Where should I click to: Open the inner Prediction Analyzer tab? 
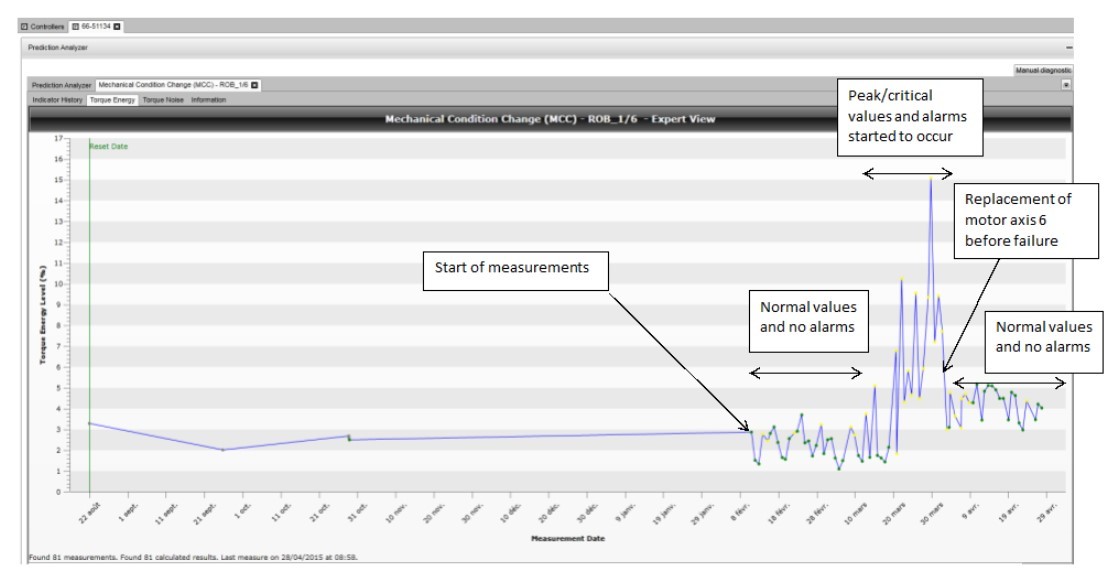(61, 85)
